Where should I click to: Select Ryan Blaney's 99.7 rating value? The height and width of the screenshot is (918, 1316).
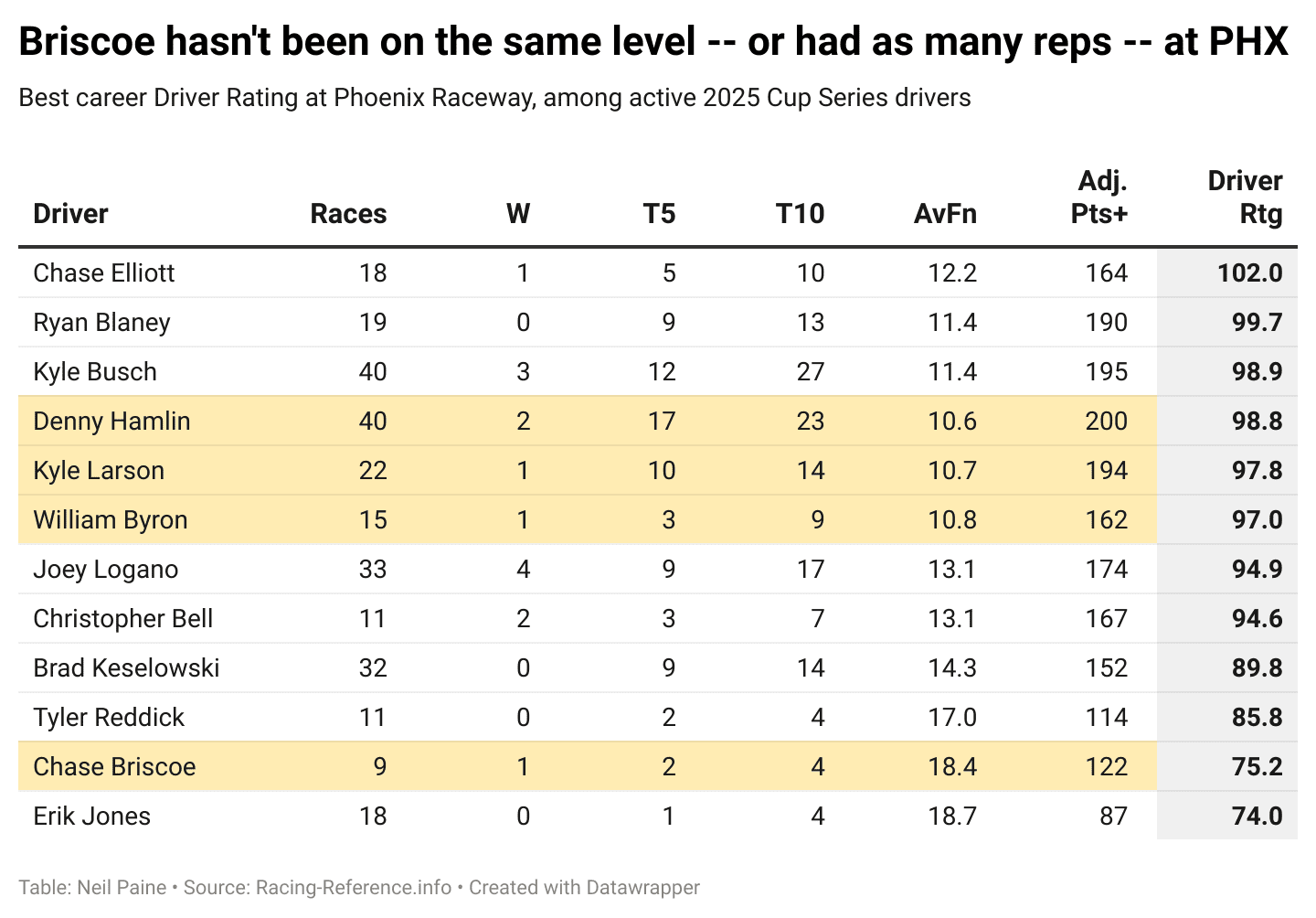[1257, 323]
